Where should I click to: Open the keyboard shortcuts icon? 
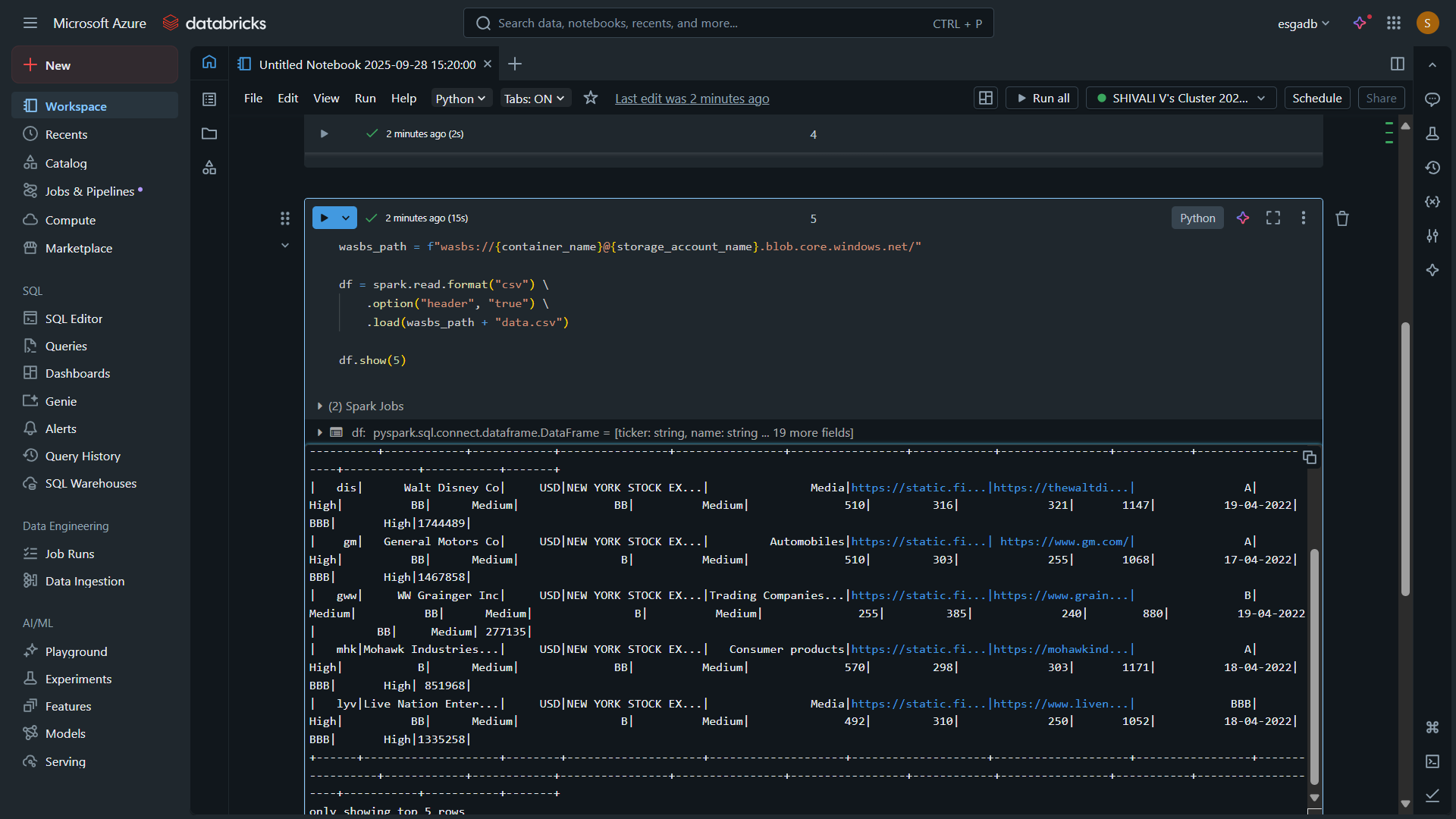tap(1432, 727)
